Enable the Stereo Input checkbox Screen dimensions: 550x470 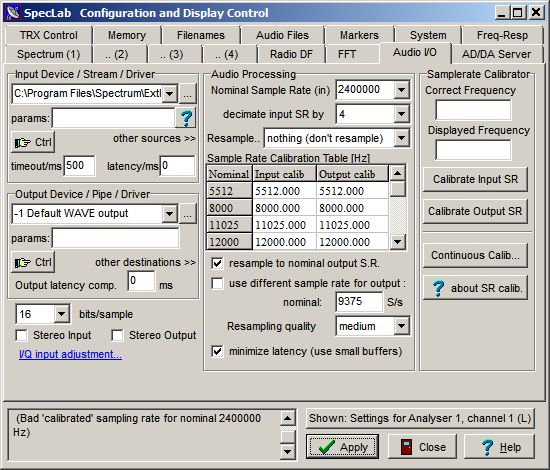pos(21,335)
